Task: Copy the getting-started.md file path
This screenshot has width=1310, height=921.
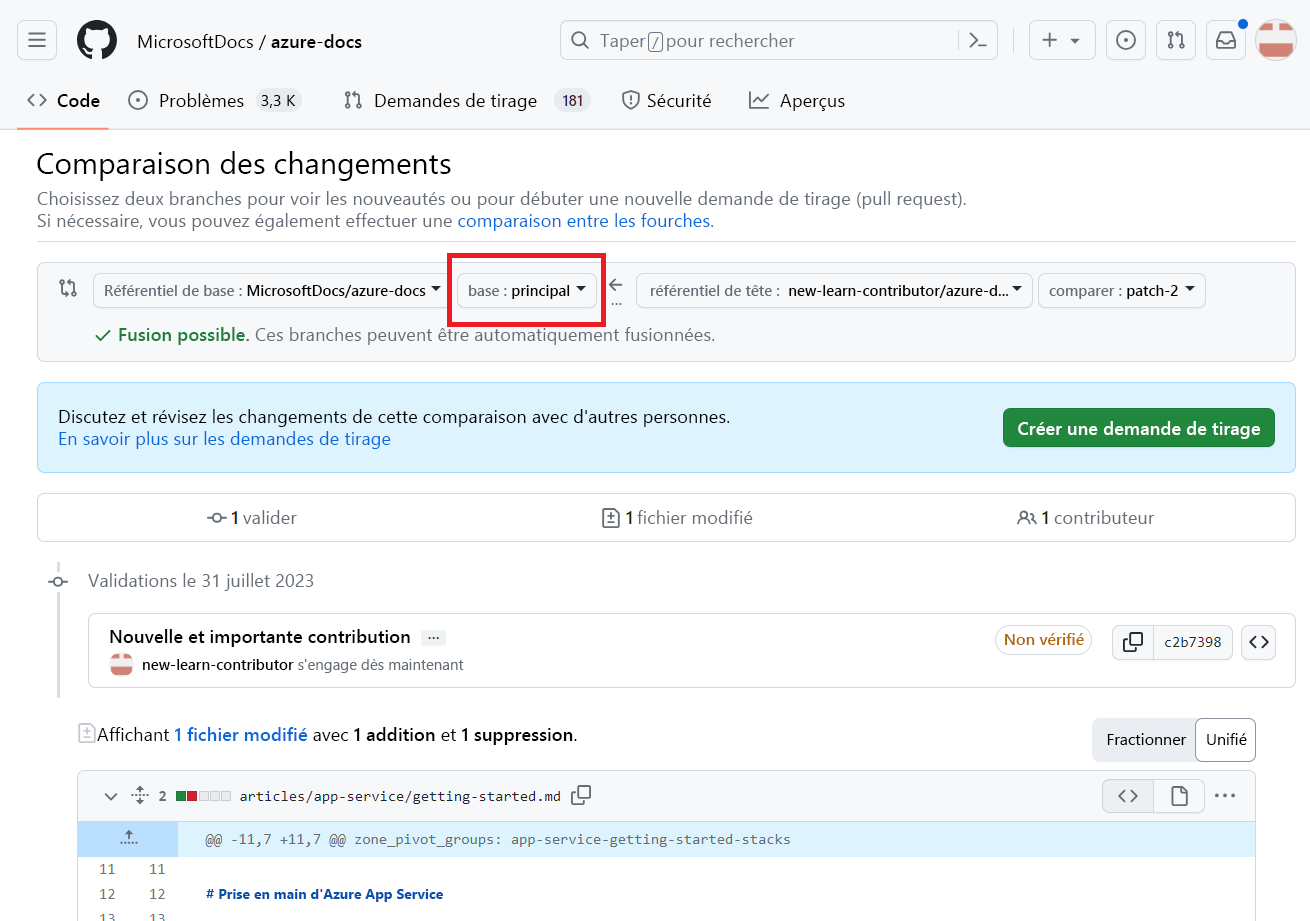Action: (581, 795)
